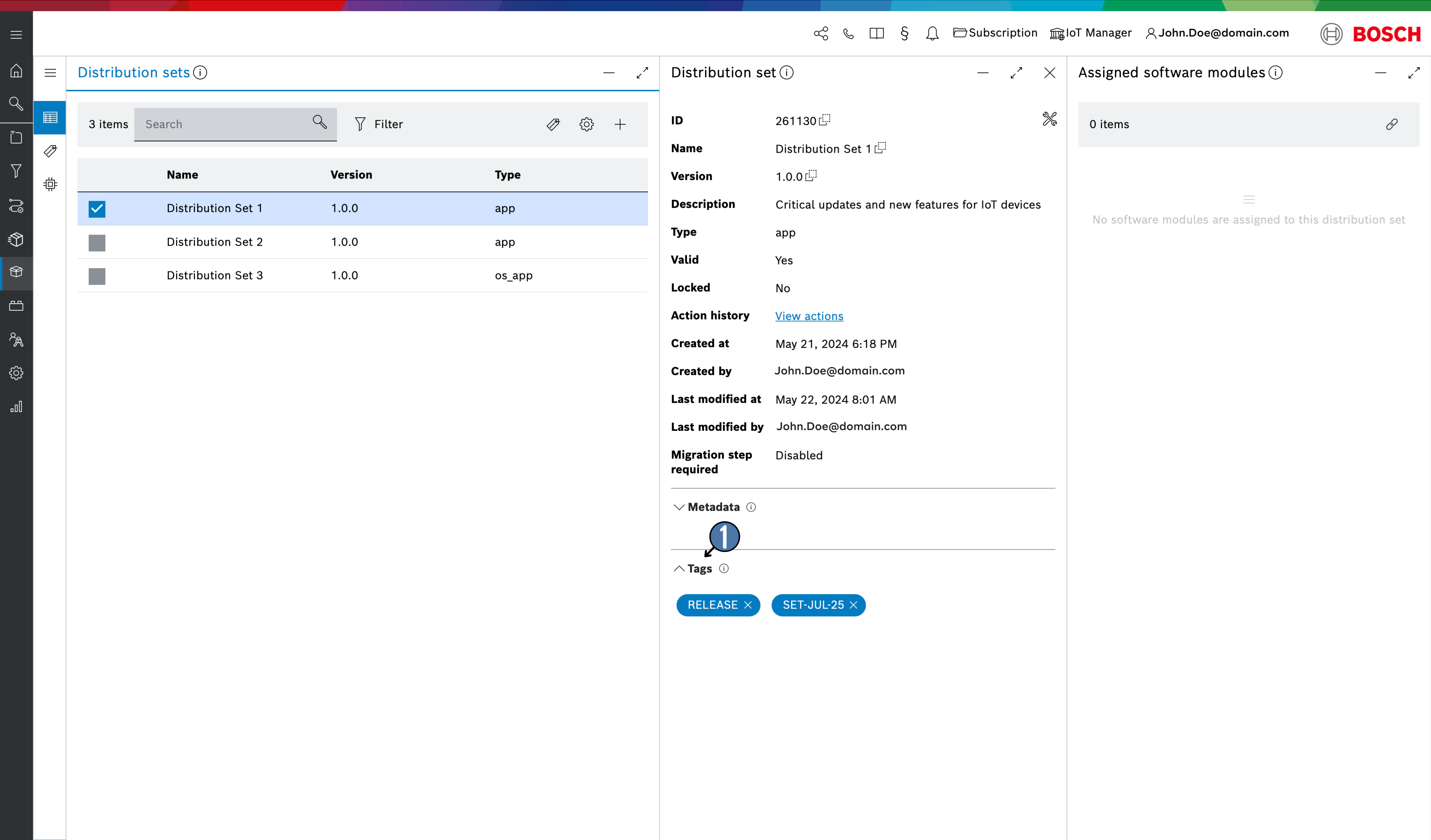Expand the Metadata section
This screenshot has height=840, width=1431.
pyautogui.click(x=679, y=507)
